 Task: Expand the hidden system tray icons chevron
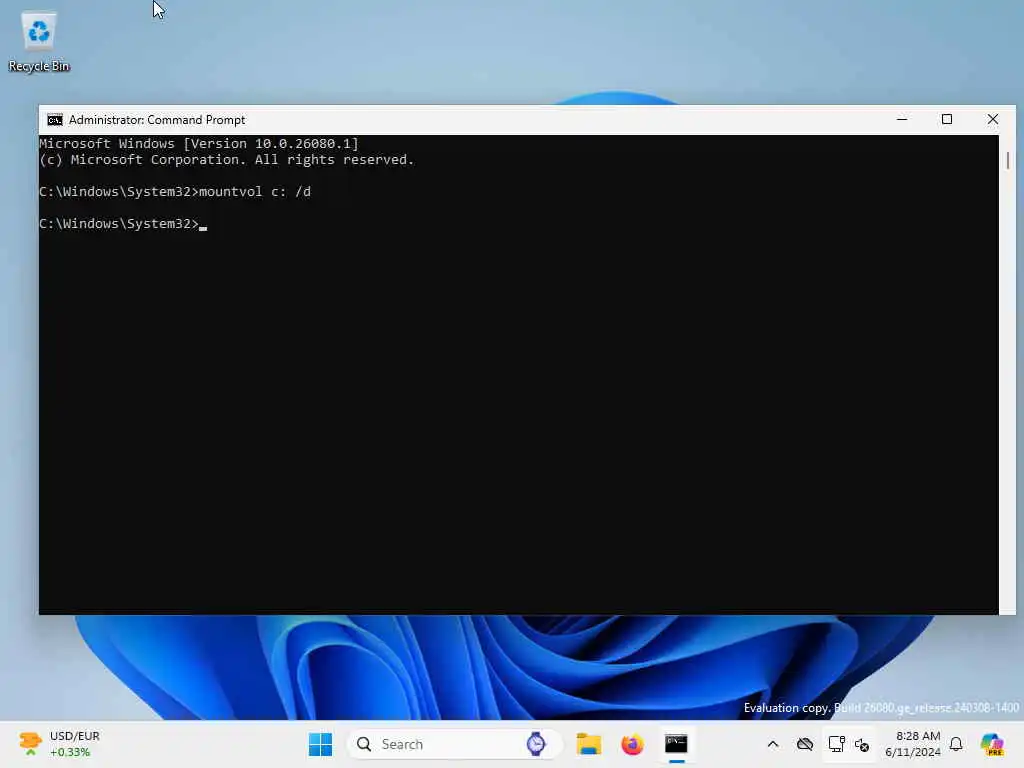[x=773, y=744]
